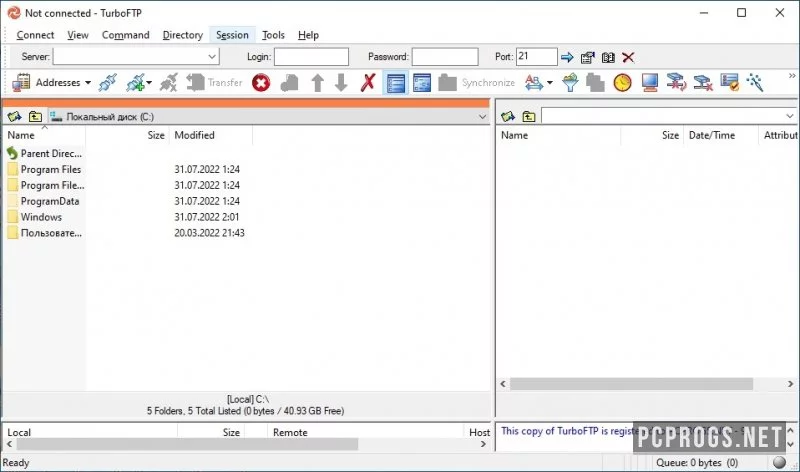Image resolution: width=800 pixels, height=472 pixels.
Task: Select Parent Directory entry
Action: [x=44, y=153]
